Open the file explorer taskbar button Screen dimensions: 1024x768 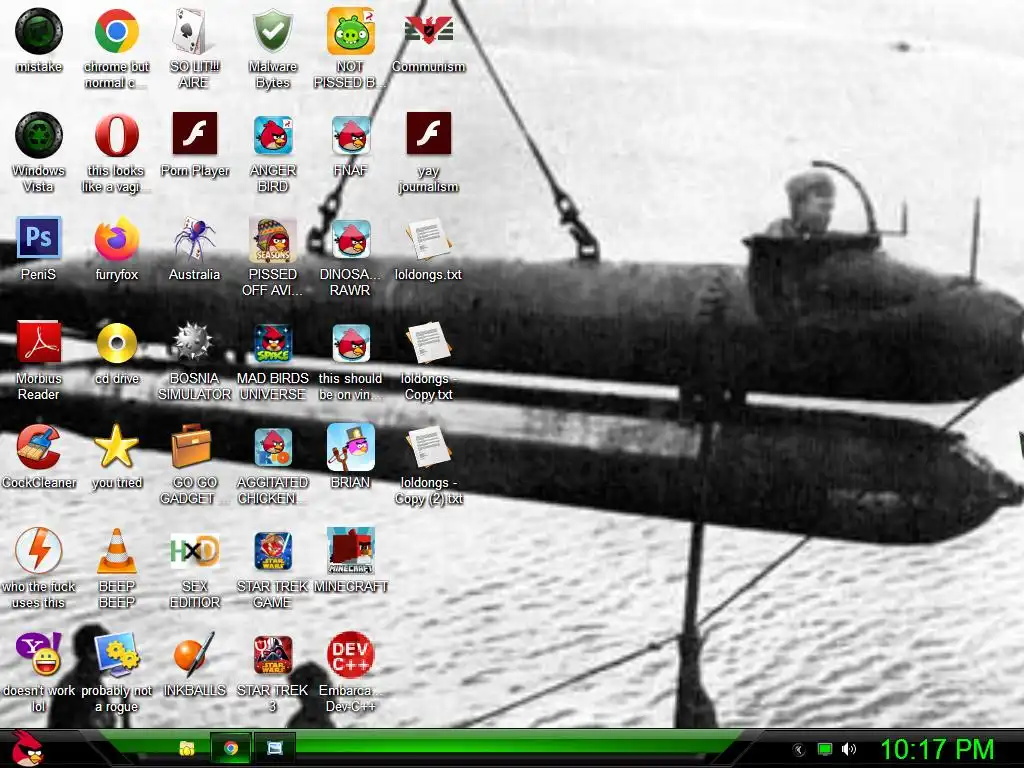[x=187, y=748]
